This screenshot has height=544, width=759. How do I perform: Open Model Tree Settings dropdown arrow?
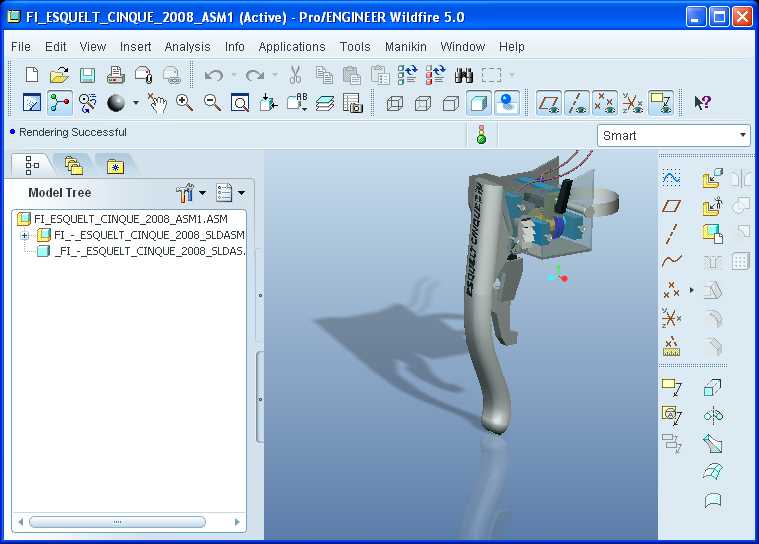point(203,193)
